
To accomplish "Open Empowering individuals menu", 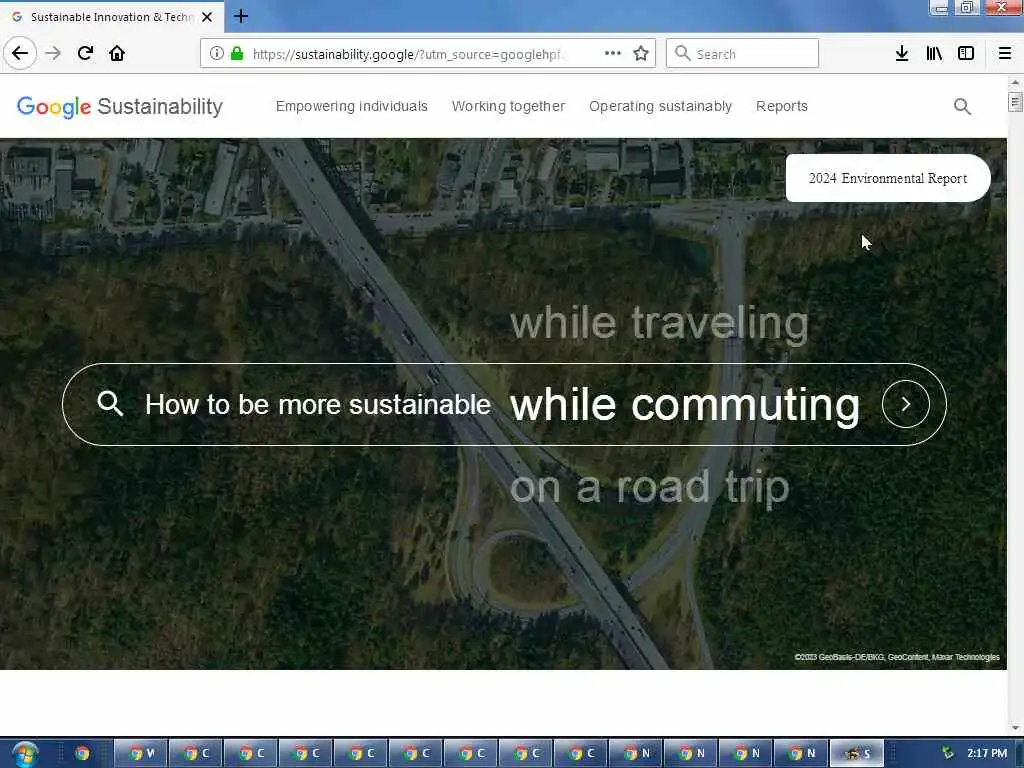I will coord(351,106).
